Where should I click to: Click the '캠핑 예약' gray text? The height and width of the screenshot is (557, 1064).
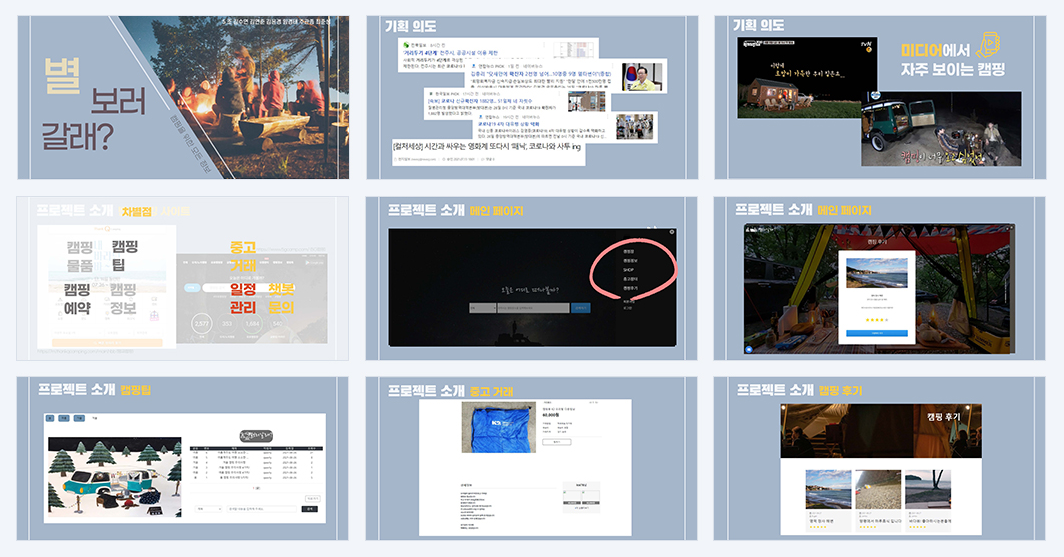(x=77, y=299)
